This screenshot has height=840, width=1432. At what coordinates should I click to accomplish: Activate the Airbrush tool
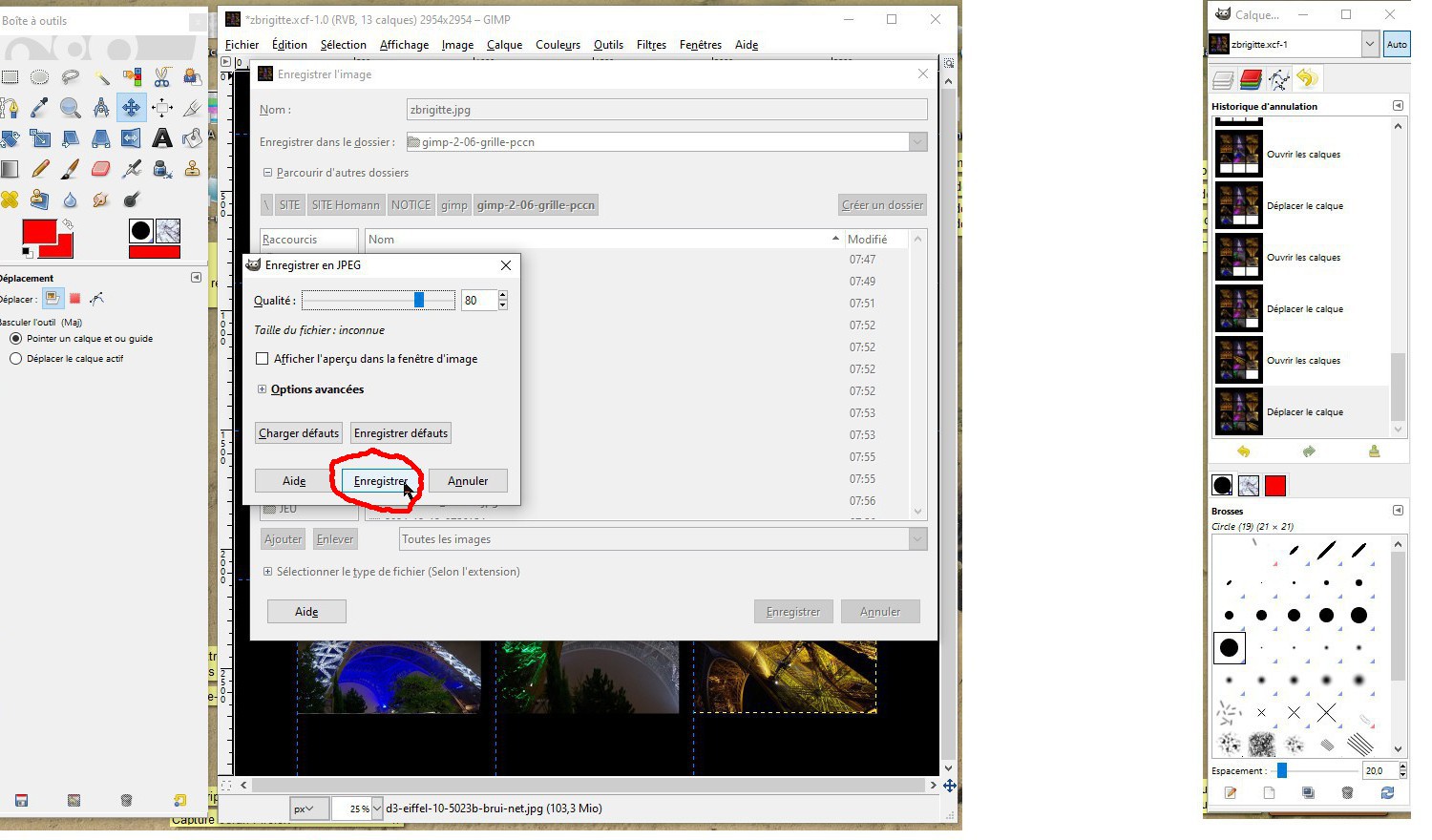click(x=132, y=169)
